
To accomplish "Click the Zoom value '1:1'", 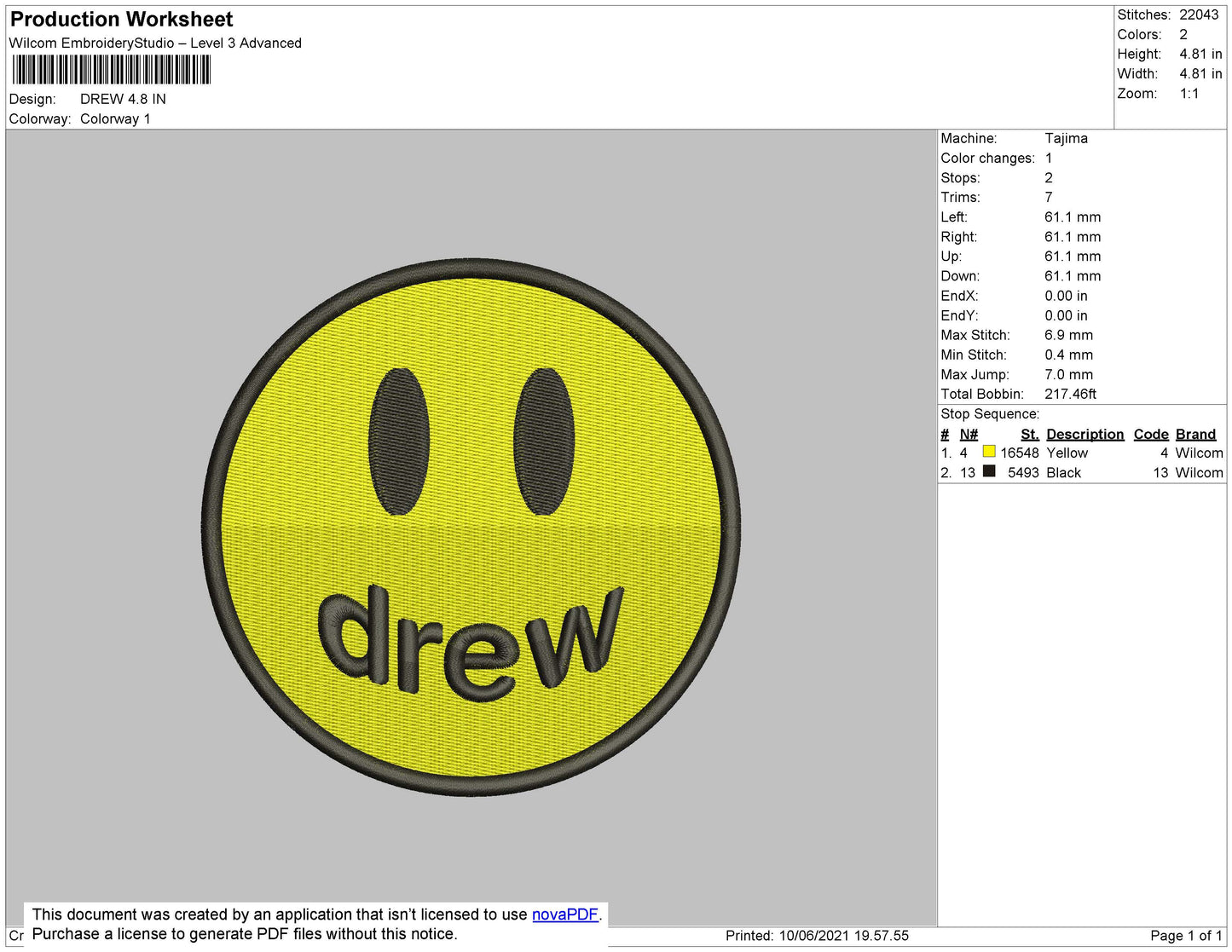I will click(1189, 94).
